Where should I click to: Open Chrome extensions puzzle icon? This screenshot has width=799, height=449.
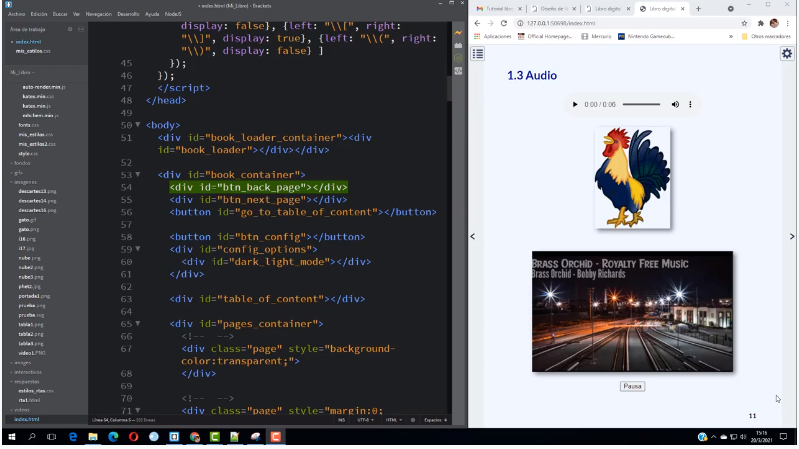coord(760,23)
